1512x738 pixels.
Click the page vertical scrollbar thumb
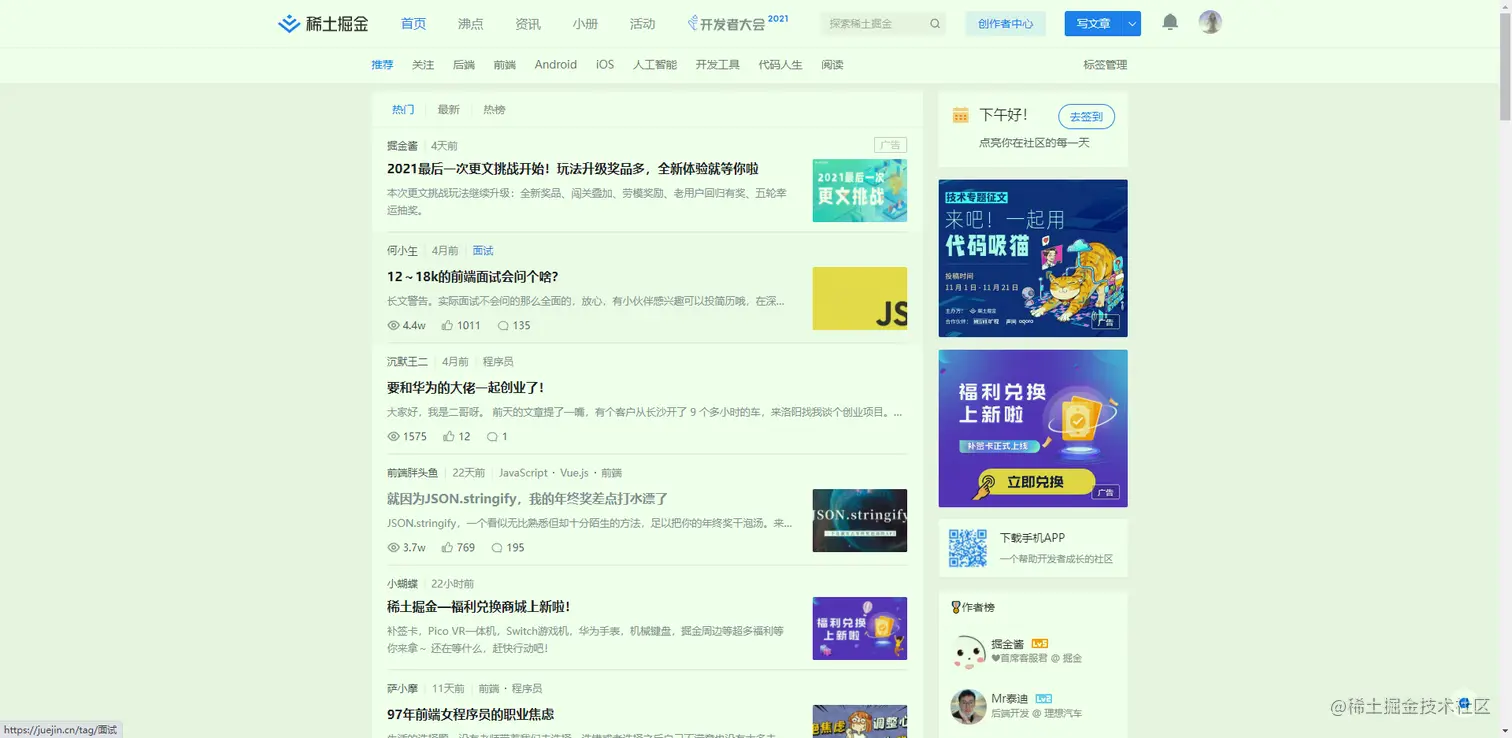click(x=1505, y=65)
